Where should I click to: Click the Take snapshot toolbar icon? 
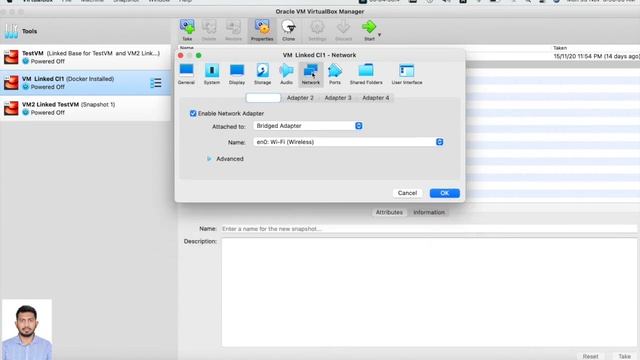tap(187, 30)
